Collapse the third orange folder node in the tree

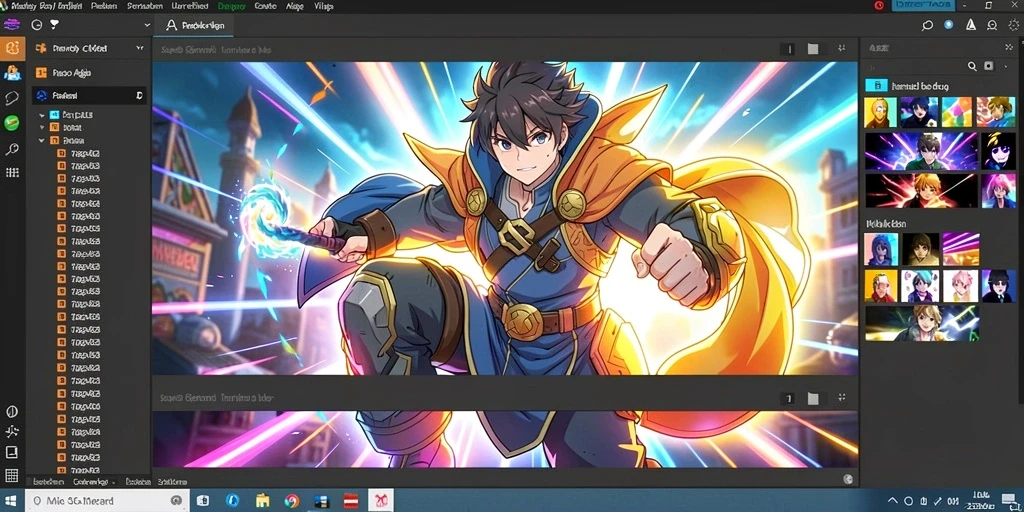click(x=42, y=140)
